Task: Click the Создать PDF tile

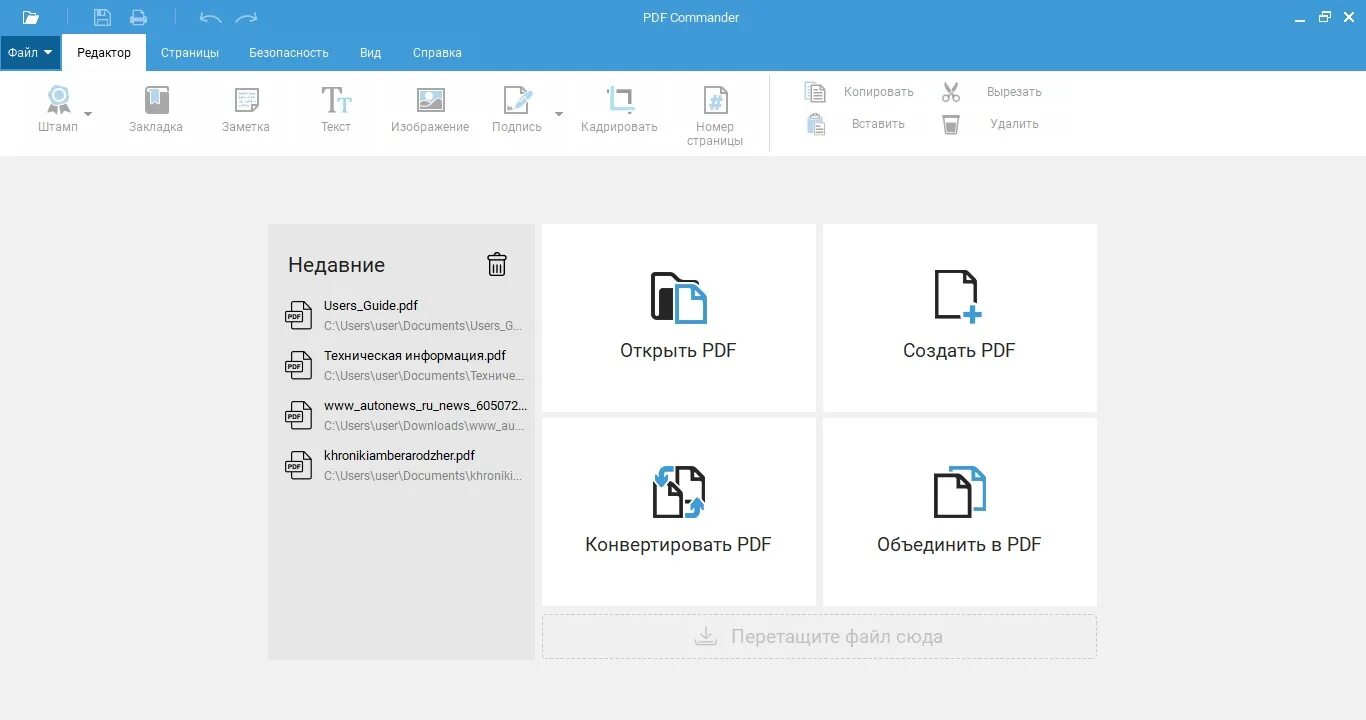Action: pyautogui.click(x=960, y=318)
